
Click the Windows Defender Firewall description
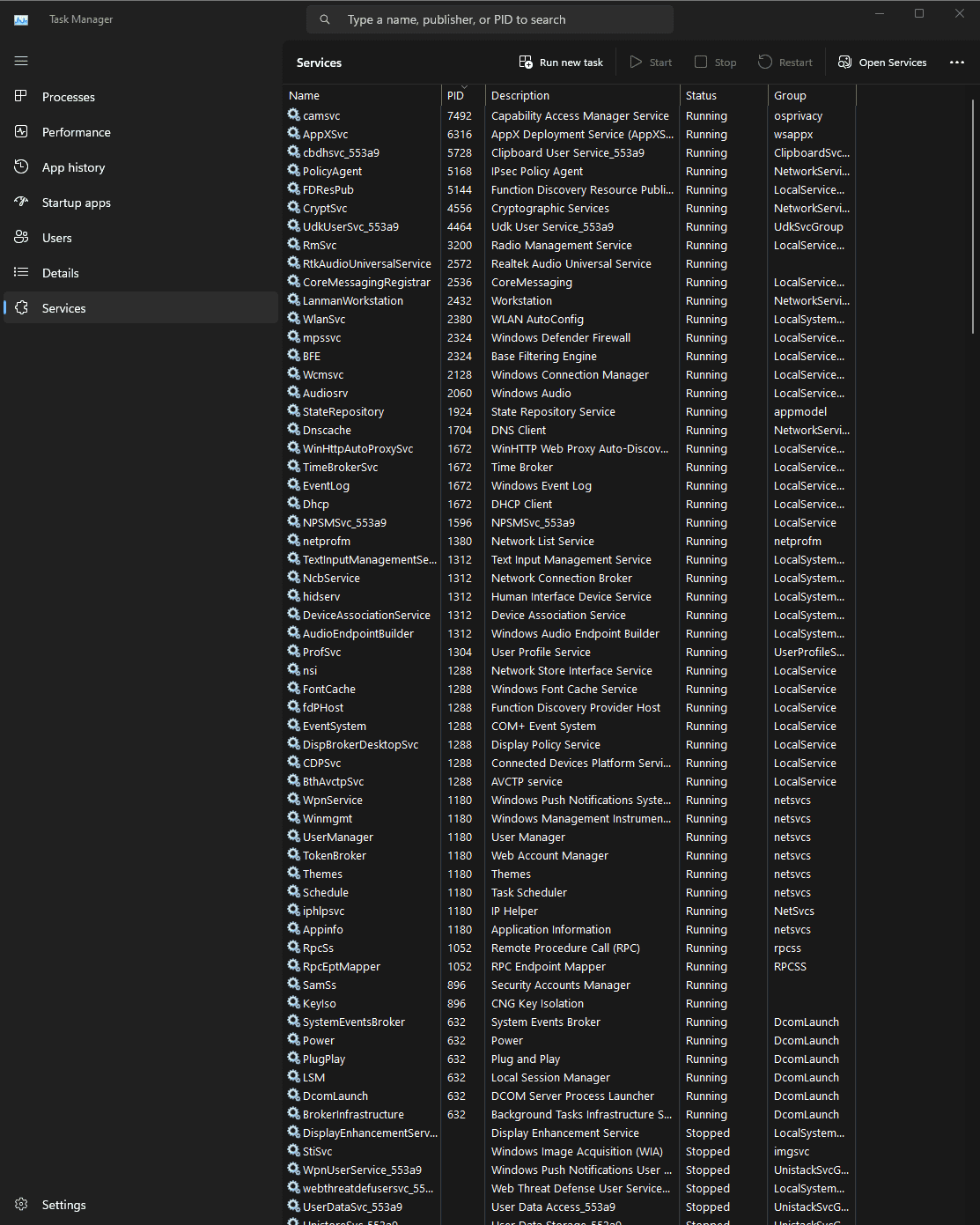click(561, 338)
